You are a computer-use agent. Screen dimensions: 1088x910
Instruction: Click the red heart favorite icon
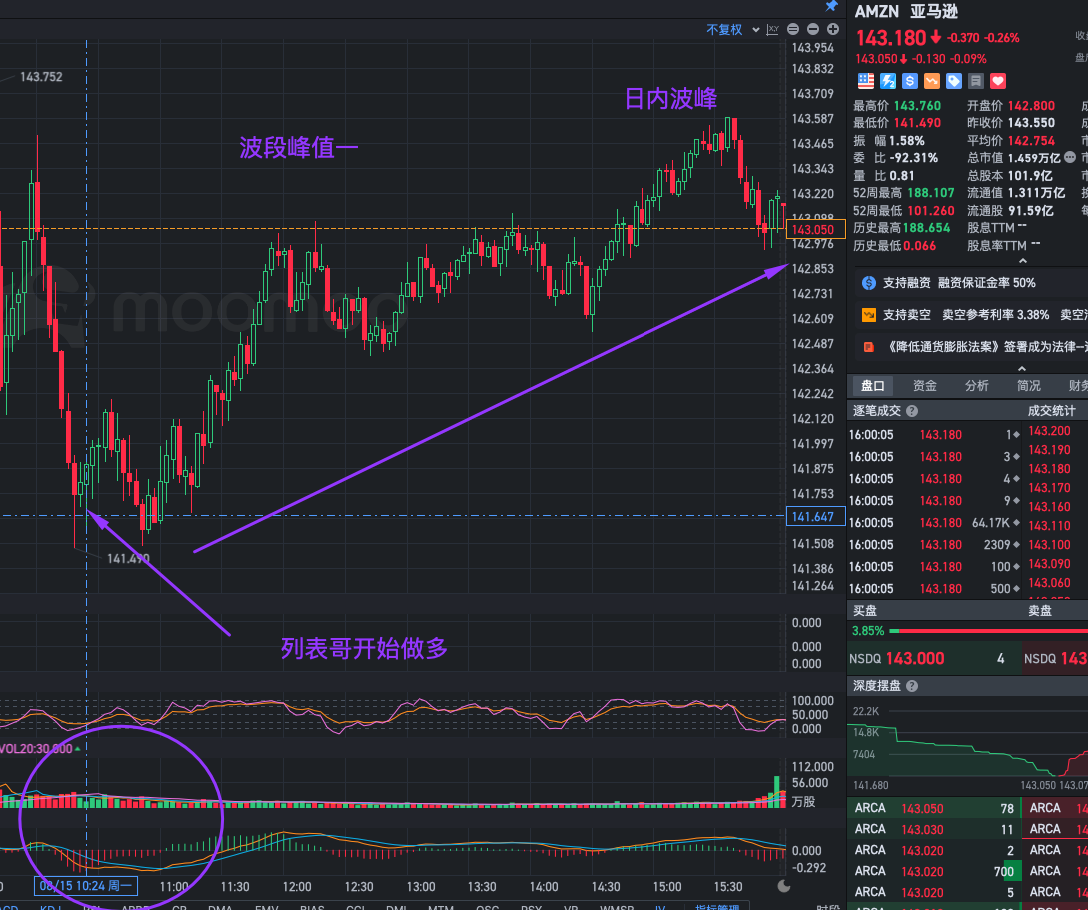(x=998, y=81)
